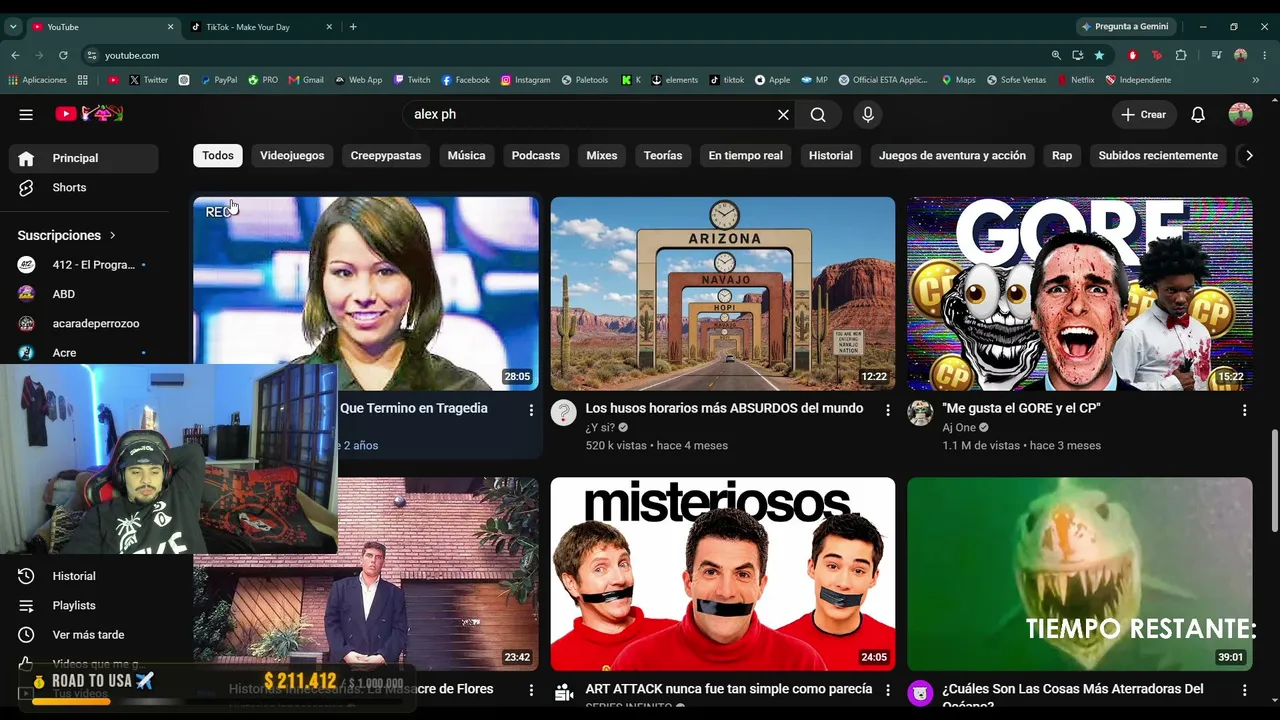Open the YouTube account avatar menu
This screenshot has height=720, width=1280.
[1240, 114]
